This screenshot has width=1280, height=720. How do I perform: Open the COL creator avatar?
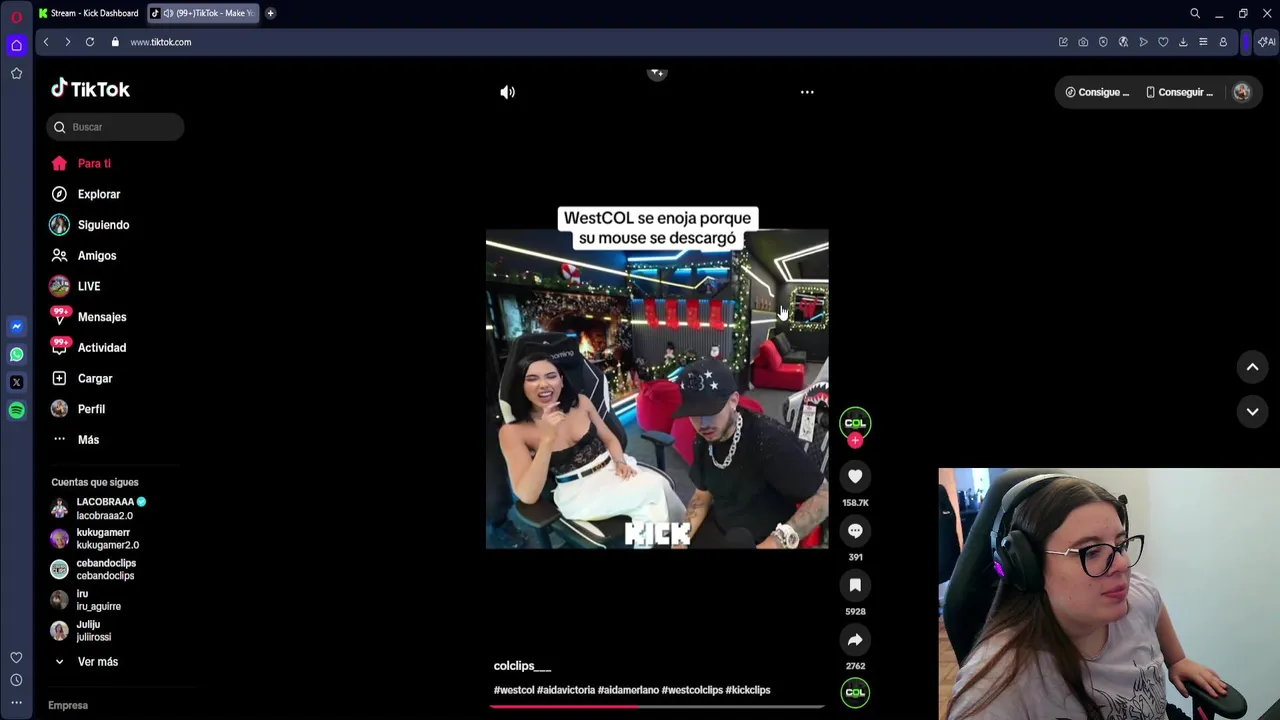coord(855,422)
